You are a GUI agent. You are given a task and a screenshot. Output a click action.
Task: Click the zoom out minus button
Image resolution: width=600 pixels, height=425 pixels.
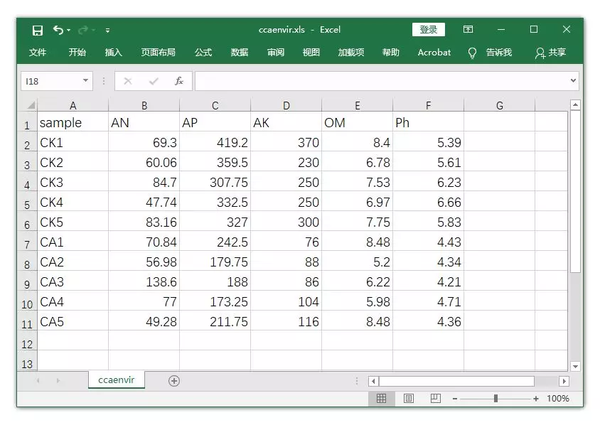tap(455, 399)
